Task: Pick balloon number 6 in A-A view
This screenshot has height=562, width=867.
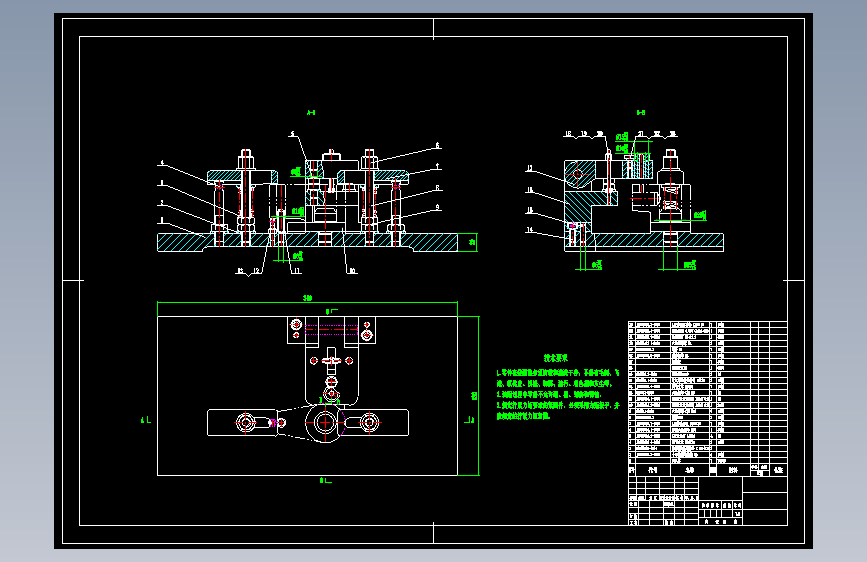Action: tap(437, 145)
